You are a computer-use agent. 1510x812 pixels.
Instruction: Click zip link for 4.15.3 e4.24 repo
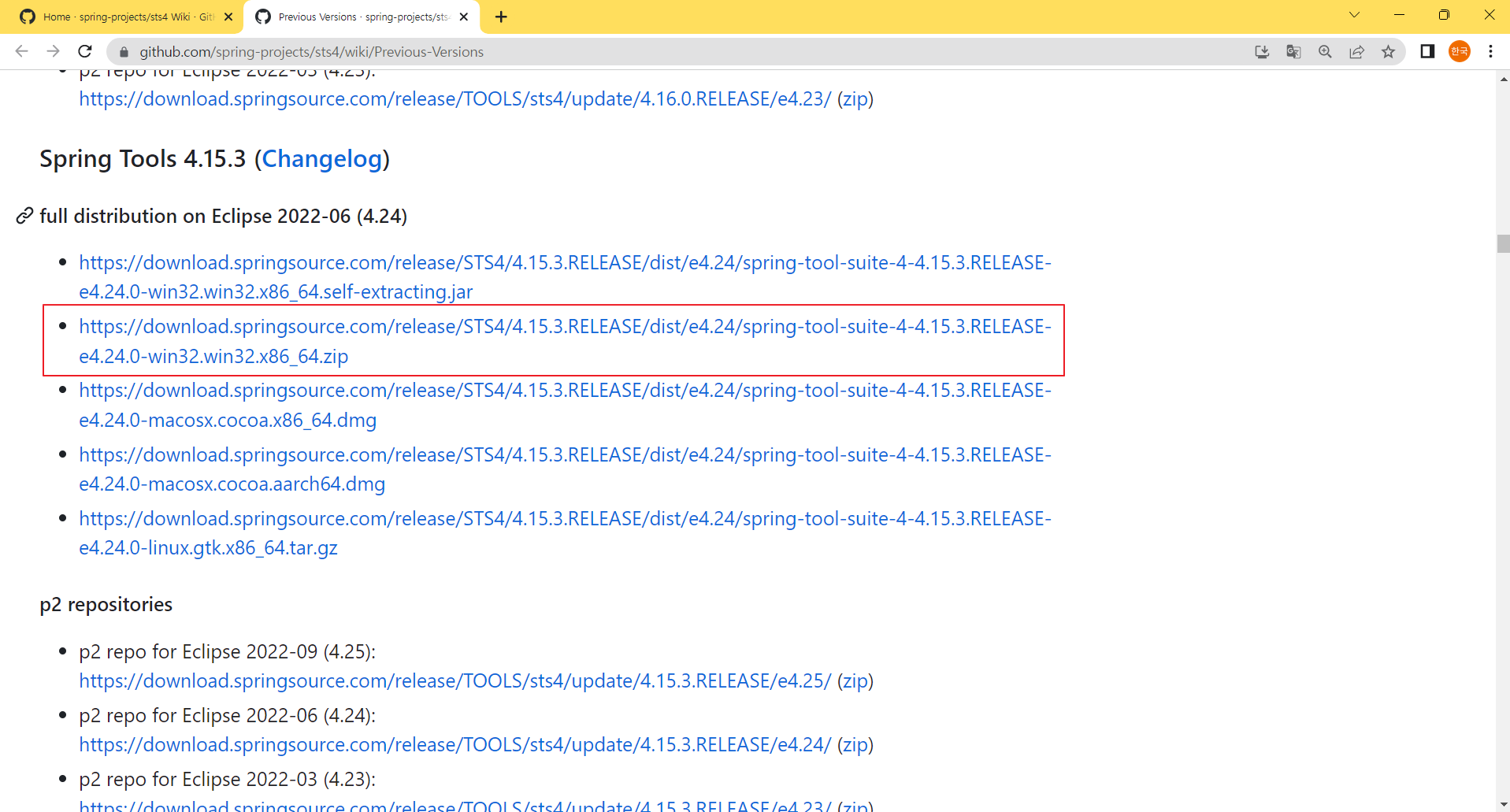tap(855, 745)
